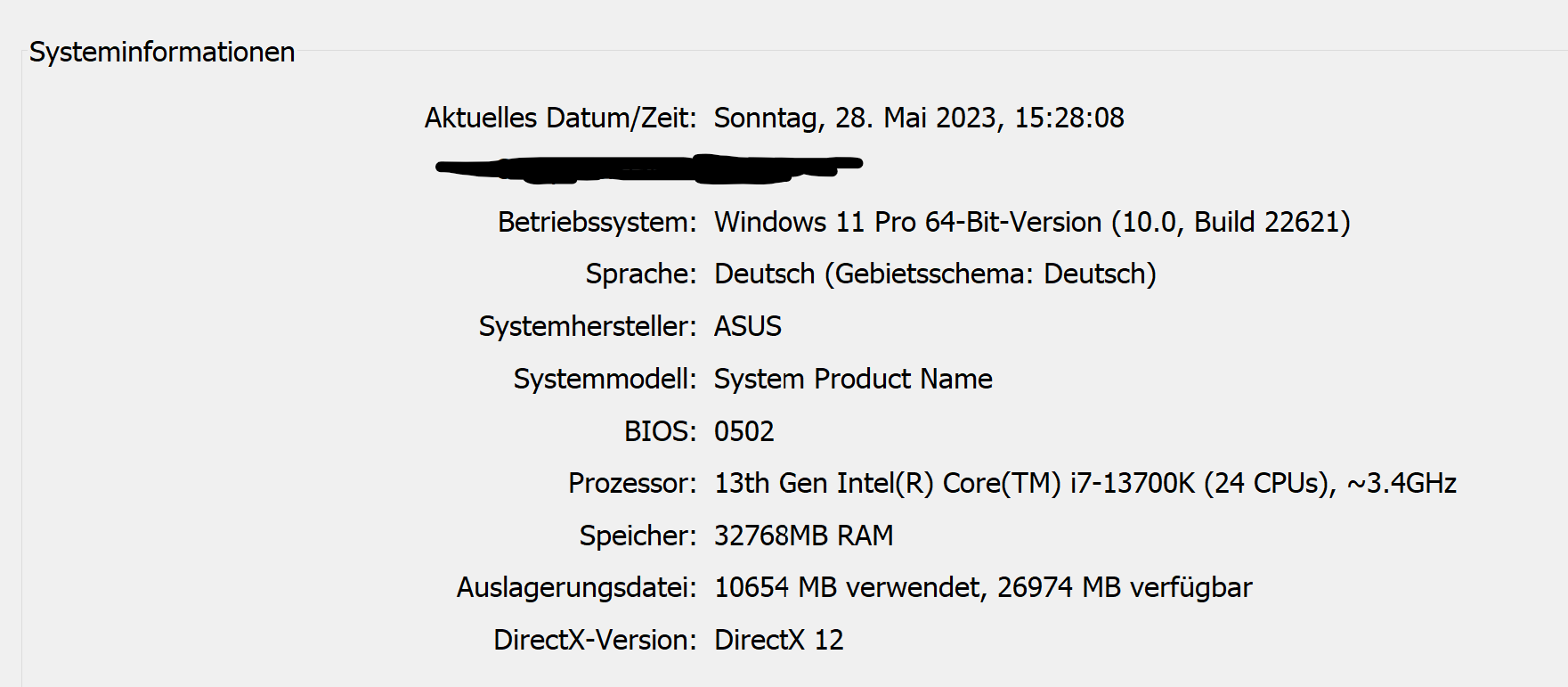Click the 32768MB RAM value

(x=803, y=536)
